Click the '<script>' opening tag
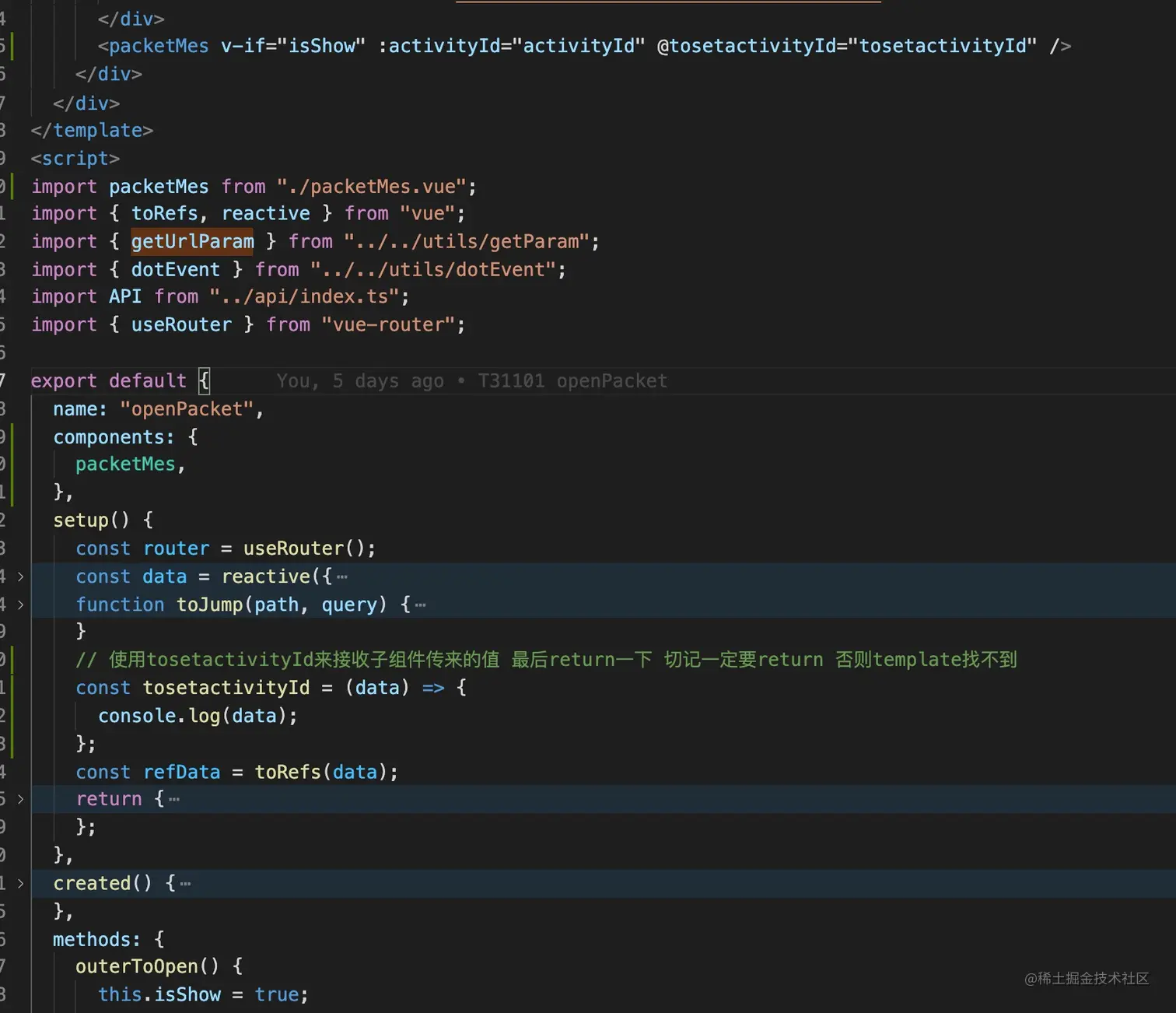1176x1013 pixels. 75,159
